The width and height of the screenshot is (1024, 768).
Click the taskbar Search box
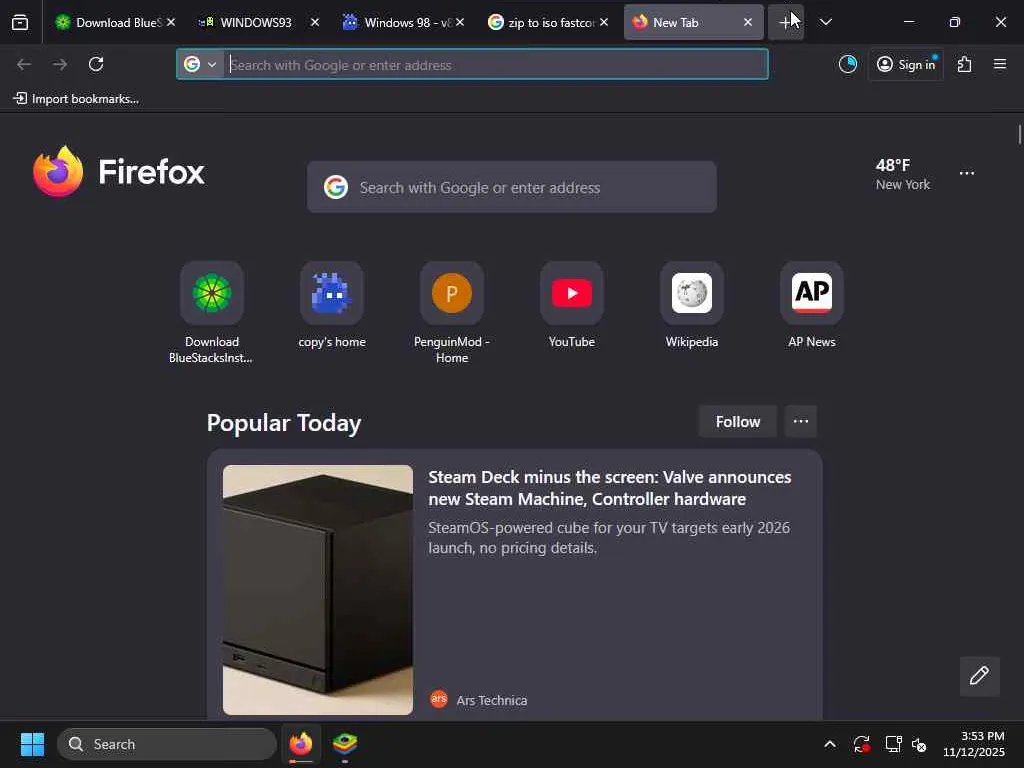[x=167, y=744]
